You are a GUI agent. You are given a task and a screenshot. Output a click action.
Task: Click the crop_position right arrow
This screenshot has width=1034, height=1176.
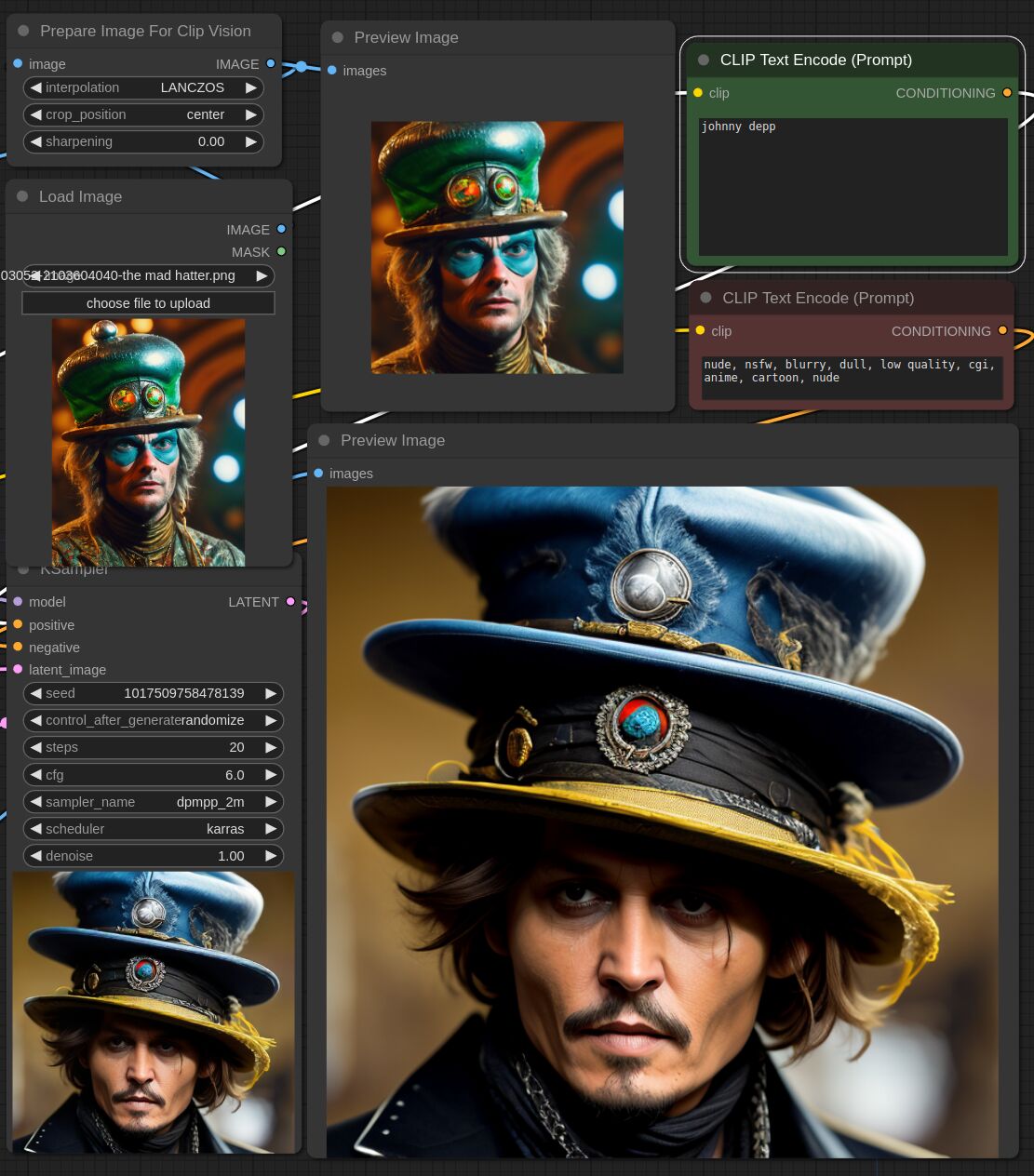click(251, 114)
